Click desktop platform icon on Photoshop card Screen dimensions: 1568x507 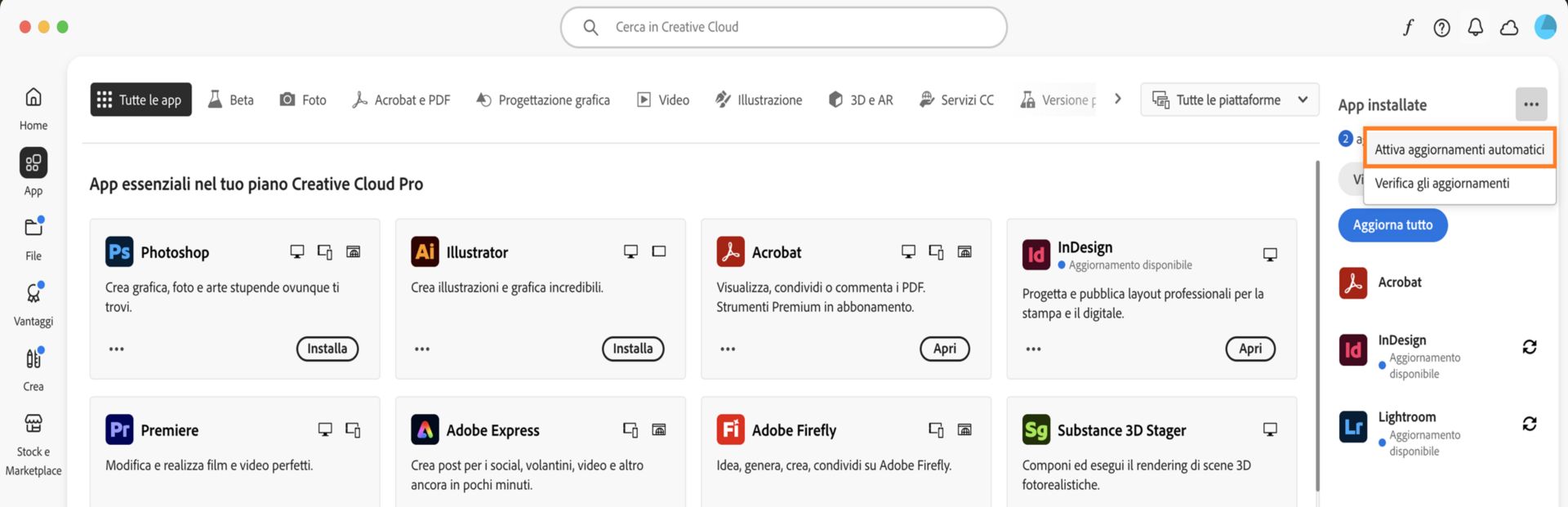coord(297,251)
